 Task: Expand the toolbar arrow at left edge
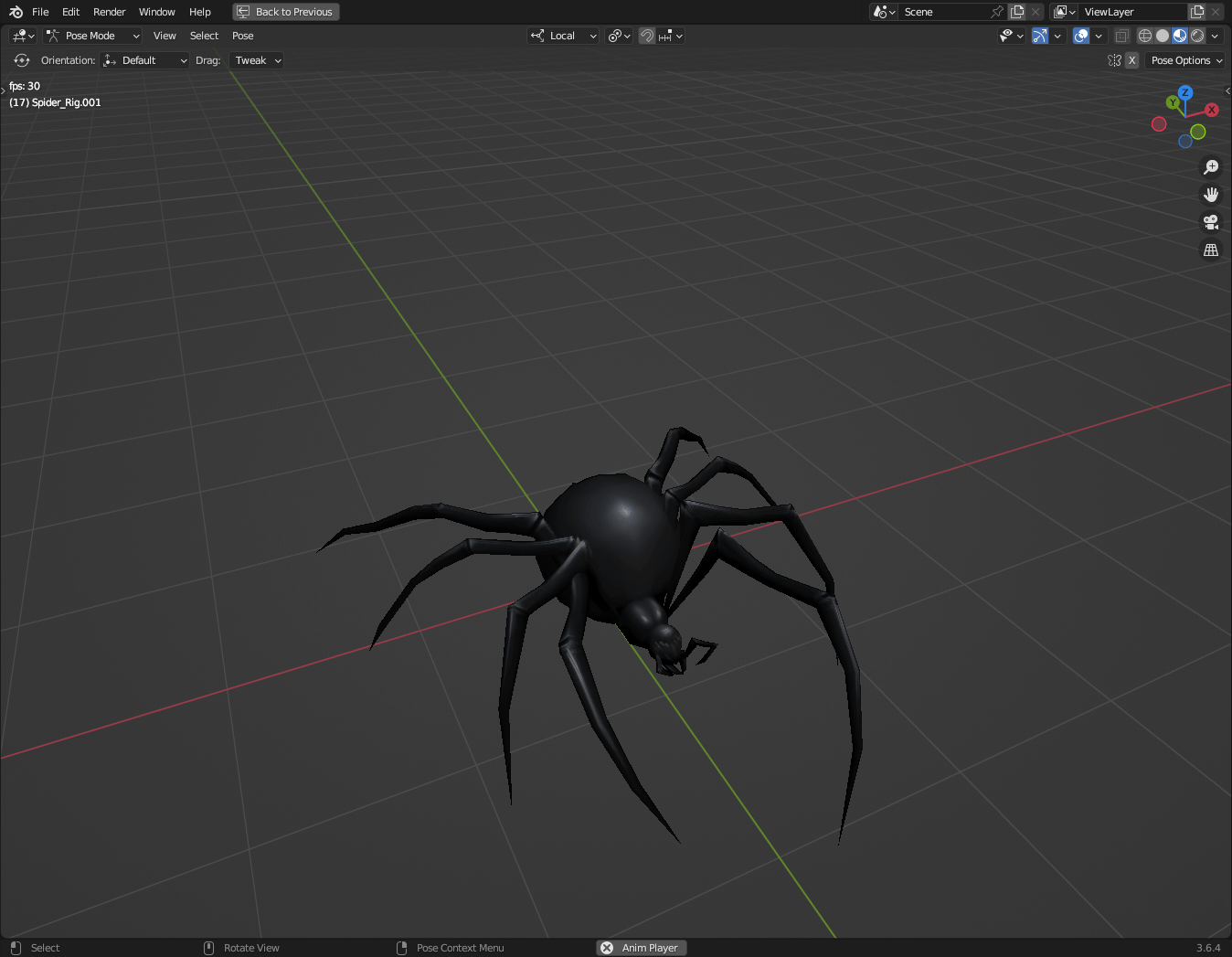click(3, 90)
